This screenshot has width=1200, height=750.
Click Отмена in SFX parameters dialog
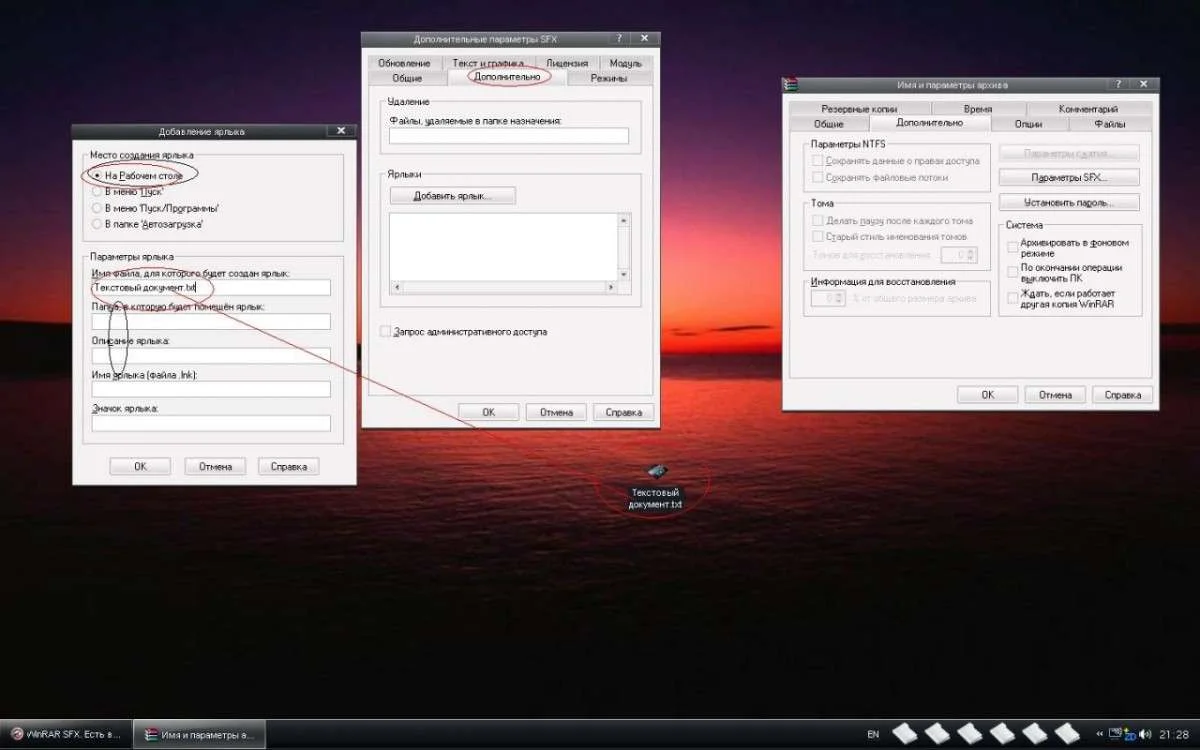556,412
